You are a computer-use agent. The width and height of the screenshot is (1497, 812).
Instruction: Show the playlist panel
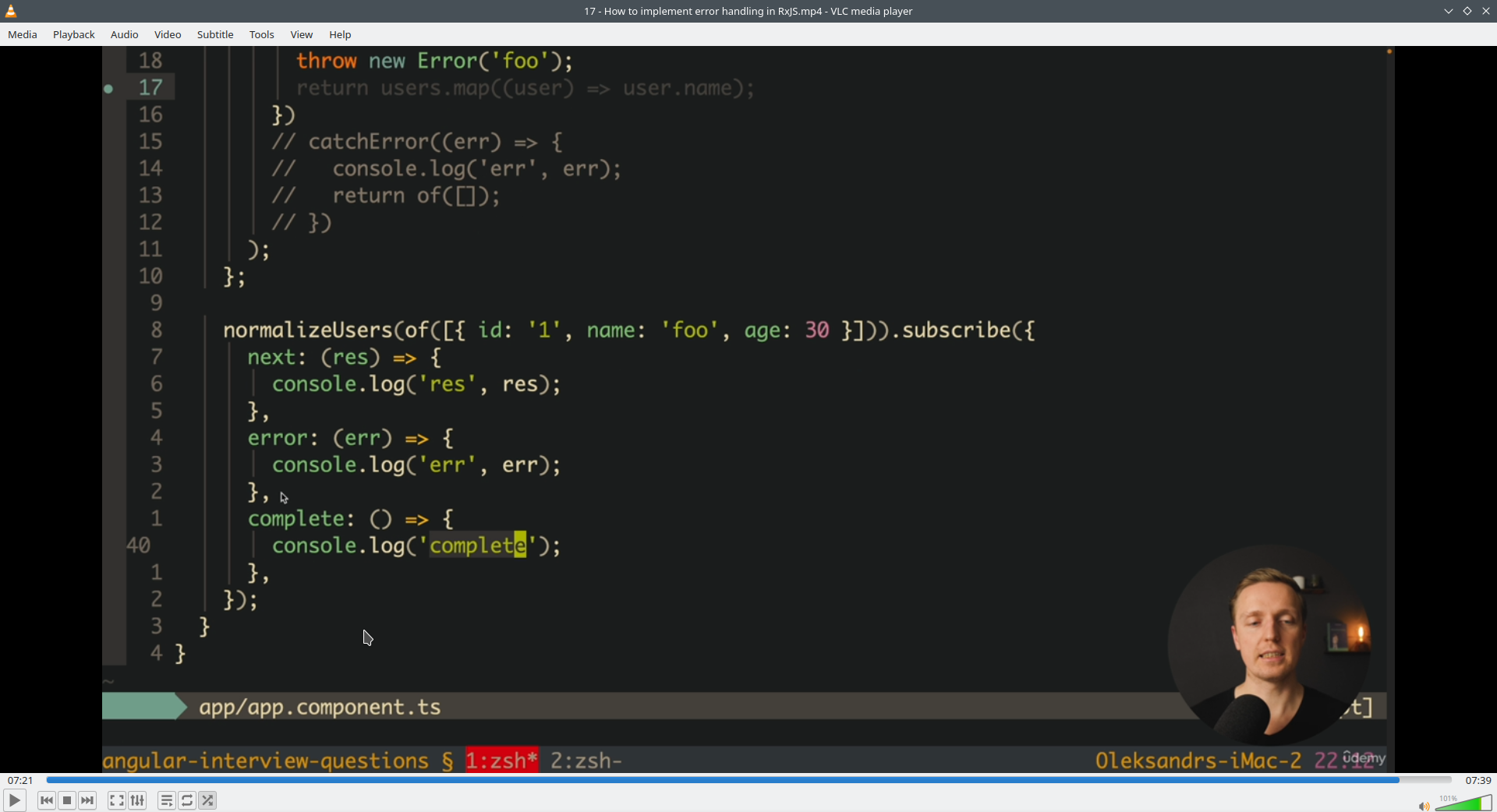point(167,800)
